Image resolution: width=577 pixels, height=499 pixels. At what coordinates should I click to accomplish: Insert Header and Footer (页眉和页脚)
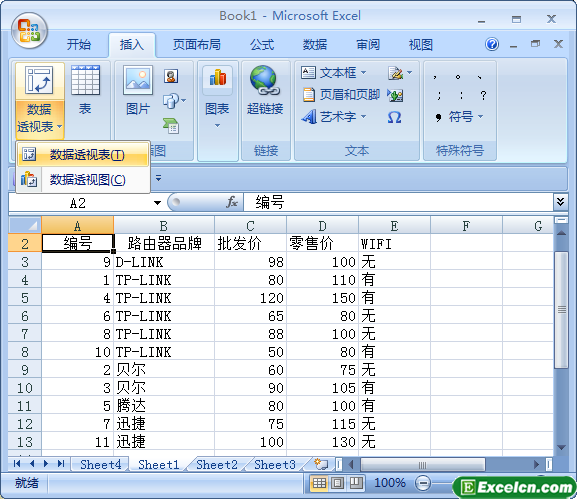(x=341, y=95)
